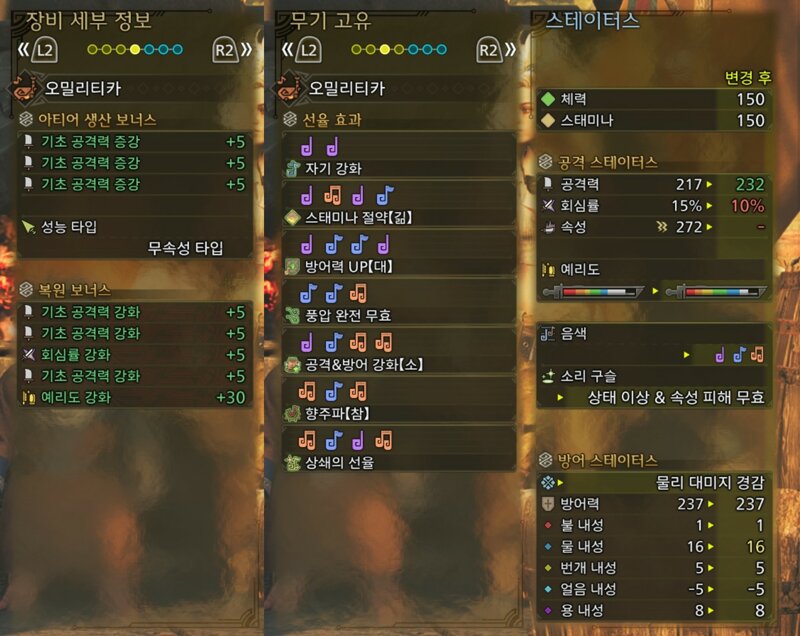
Task: Click the 풍압 완전 무효 melody icon
Action: (x=292, y=315)
